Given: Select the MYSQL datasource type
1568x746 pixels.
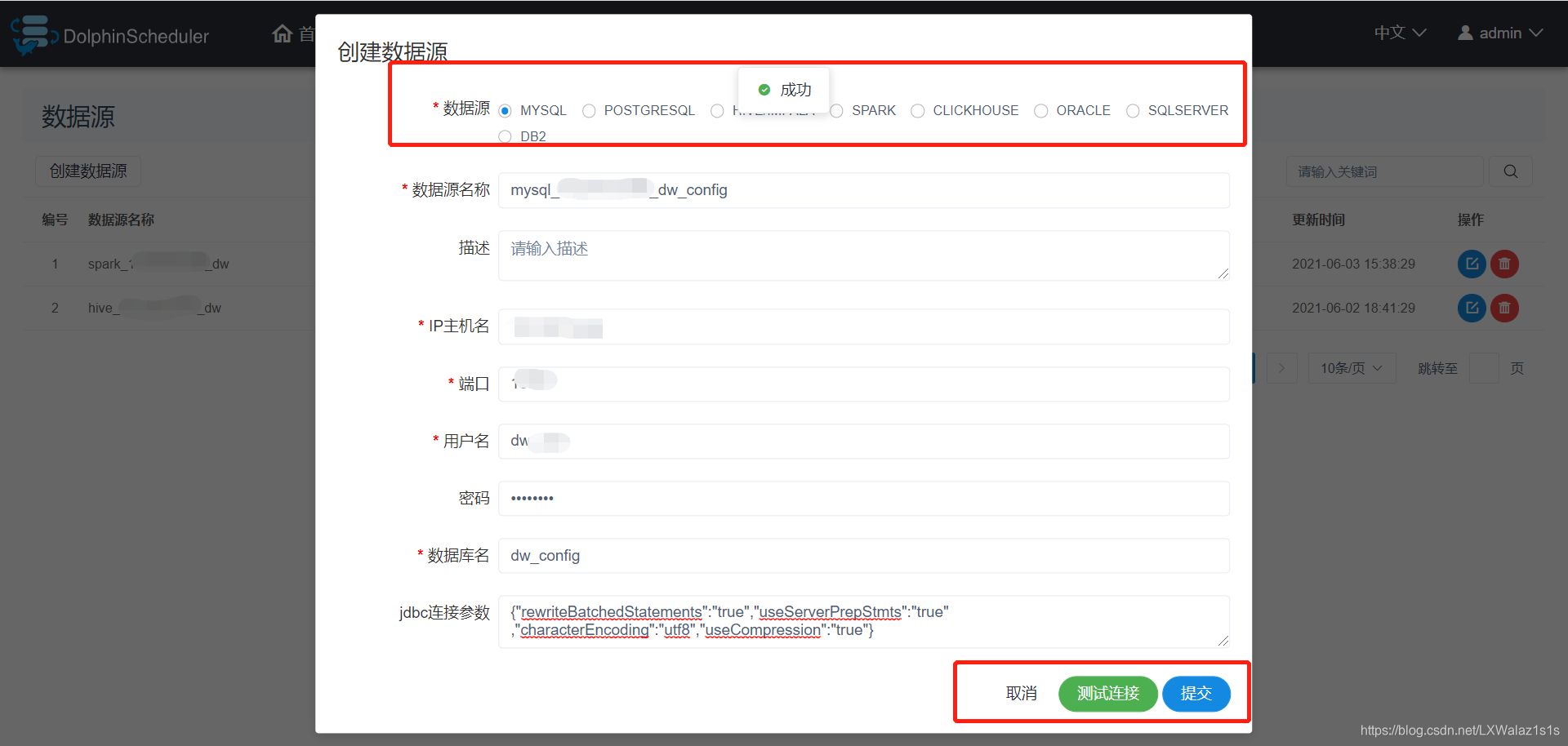Looking at the screenshot, I should point(505,111).
